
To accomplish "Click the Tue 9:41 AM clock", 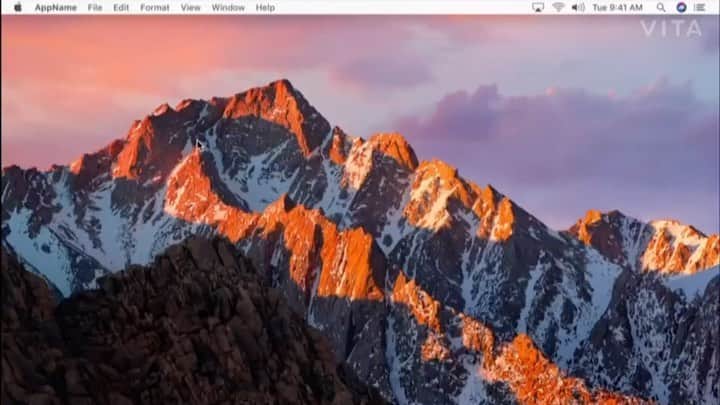I will [618, 8].
